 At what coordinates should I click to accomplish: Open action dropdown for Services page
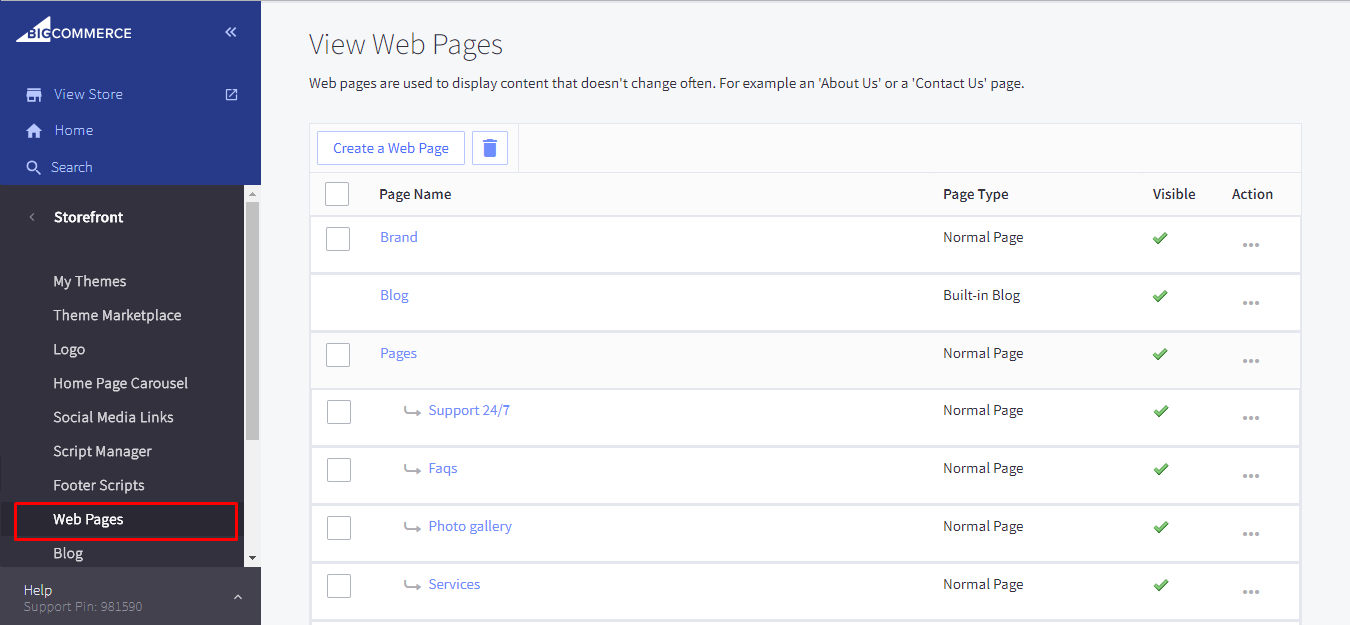tap(1250, 592)
